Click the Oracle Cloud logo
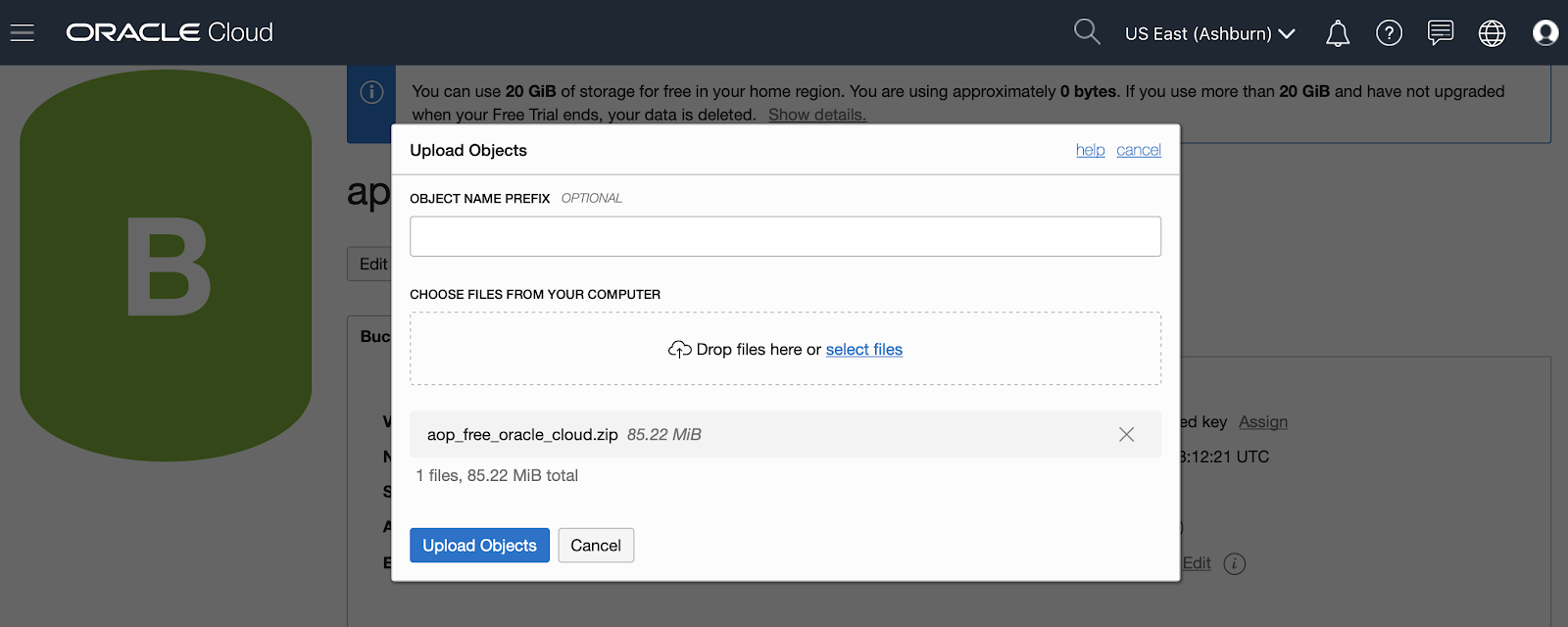 tap(170, 32)
